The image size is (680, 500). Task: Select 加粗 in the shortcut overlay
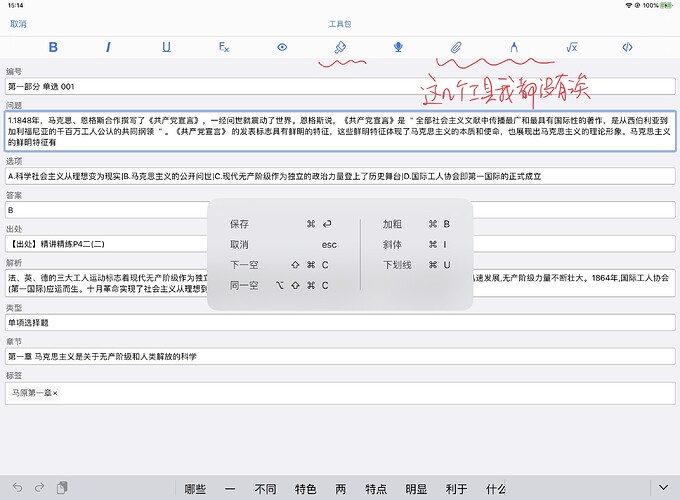click(416, 224)
